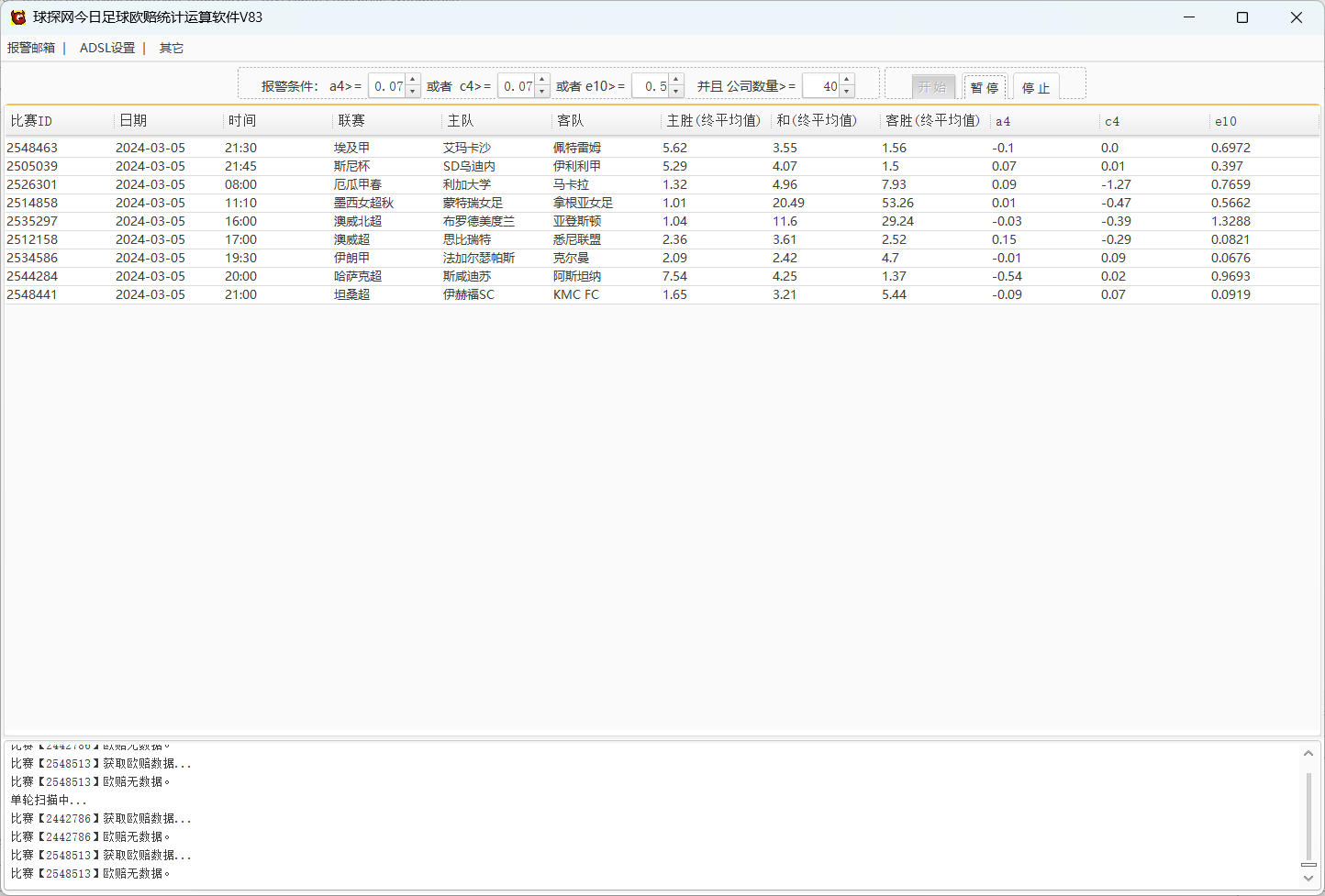Click e10 value 1.3288
1325x896 pixels.
[1230, 221]
